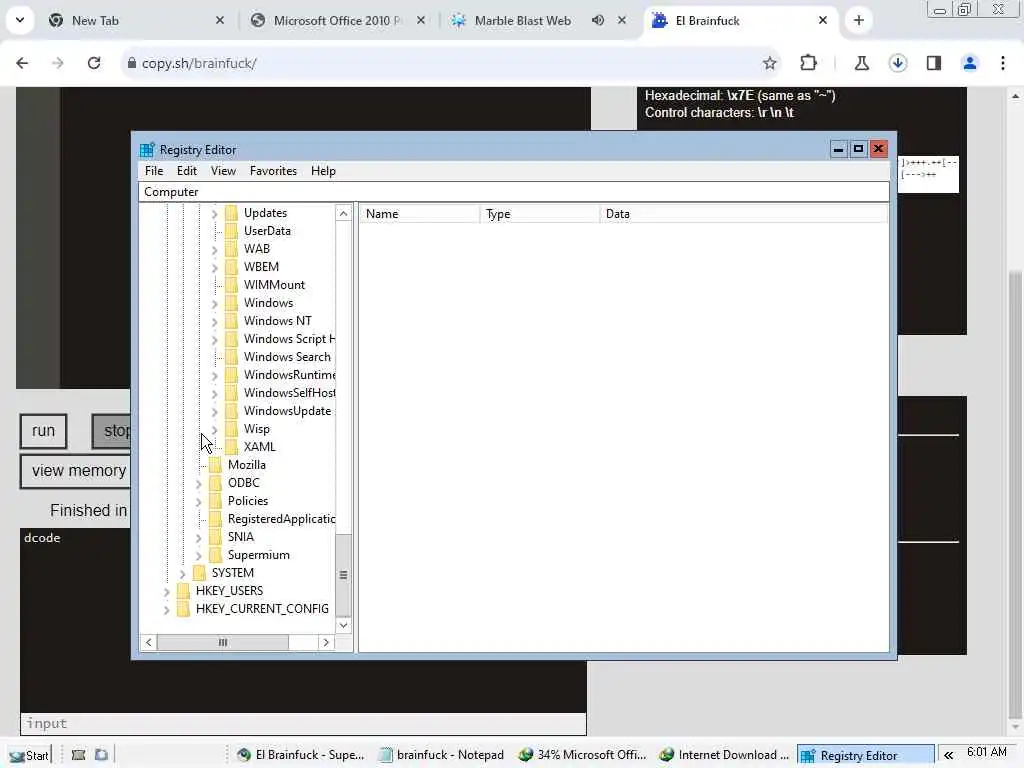The height and width of the screenshot is (768, 1024).
Task: Select the SNIA folder icon
Action: 216,537
